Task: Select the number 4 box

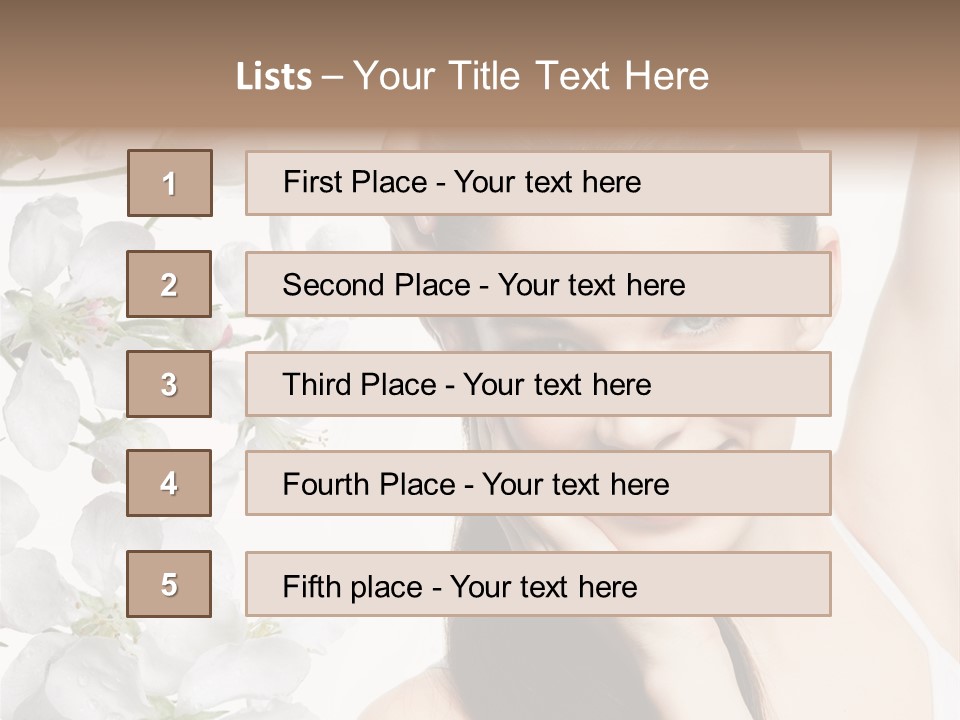Action: [x=169, y=483]
